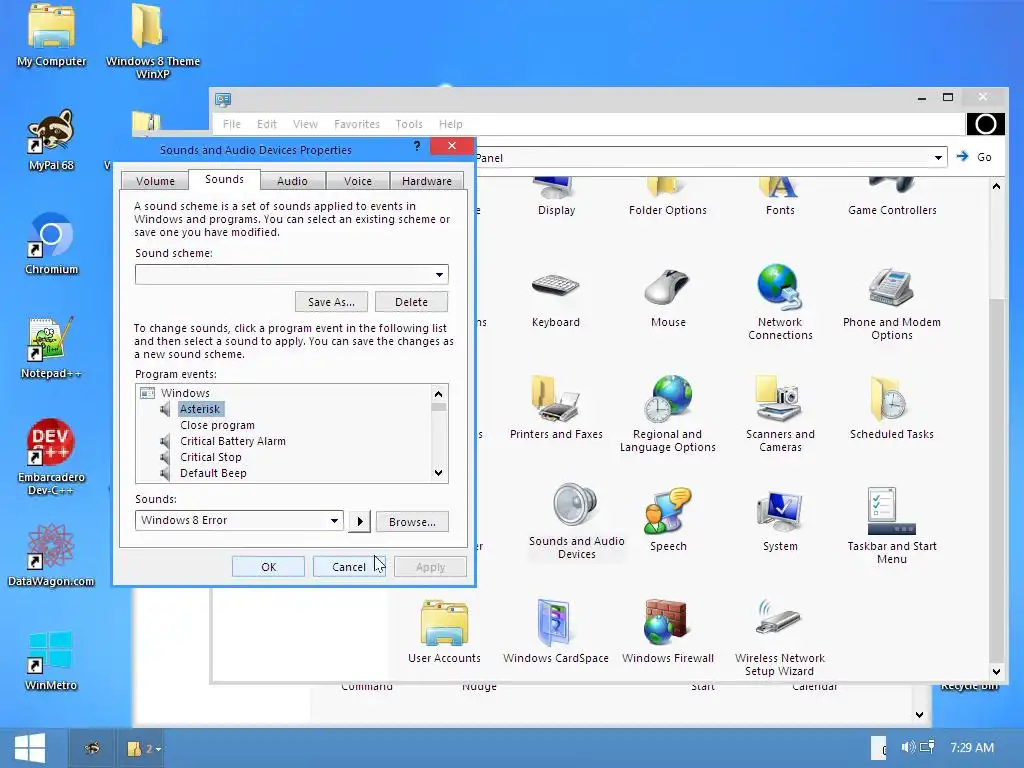The height and width of the screenshot is (768, 1024).
Task: Select My Computer desktop icon
Action: tap(52, 35)
